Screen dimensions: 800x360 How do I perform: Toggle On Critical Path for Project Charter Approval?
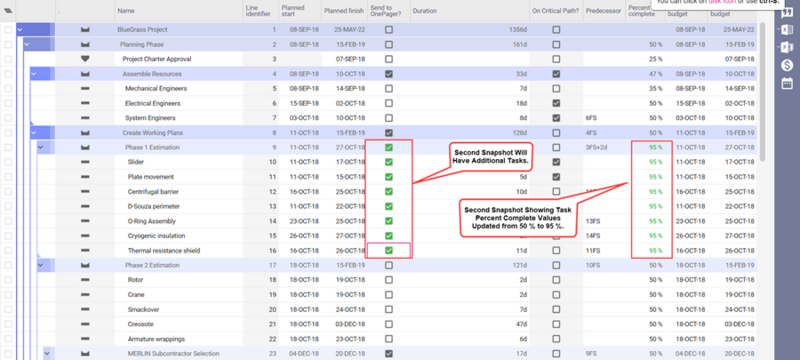click(x=556, y=59)
